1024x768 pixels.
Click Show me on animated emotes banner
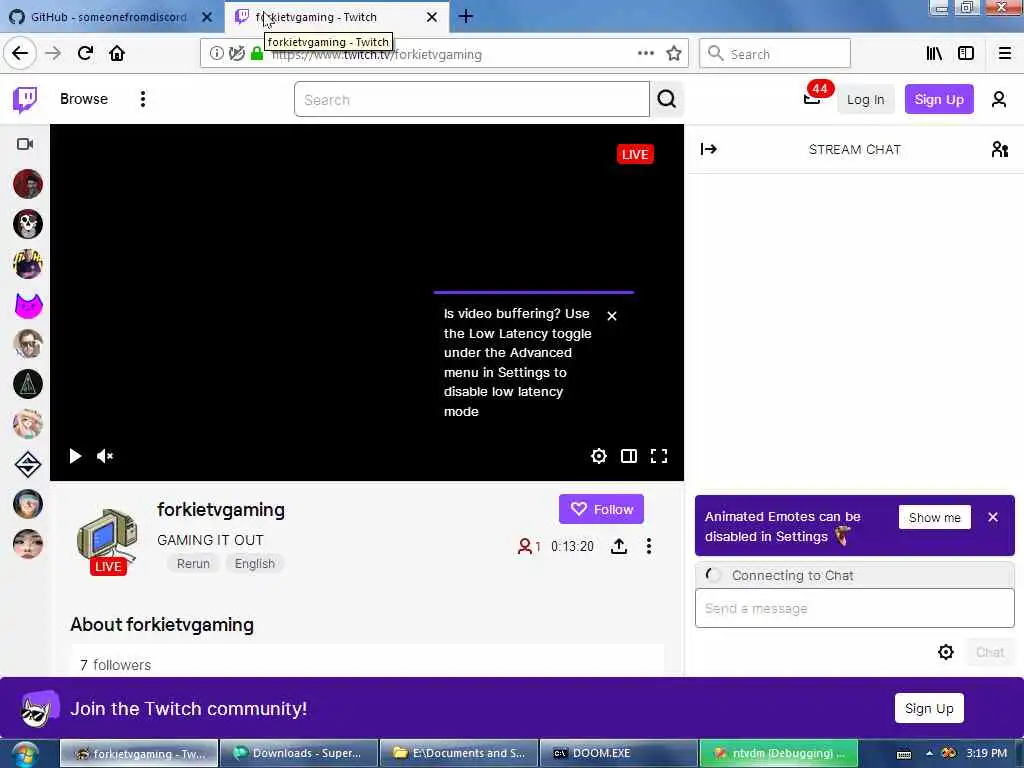click(935, 517)
